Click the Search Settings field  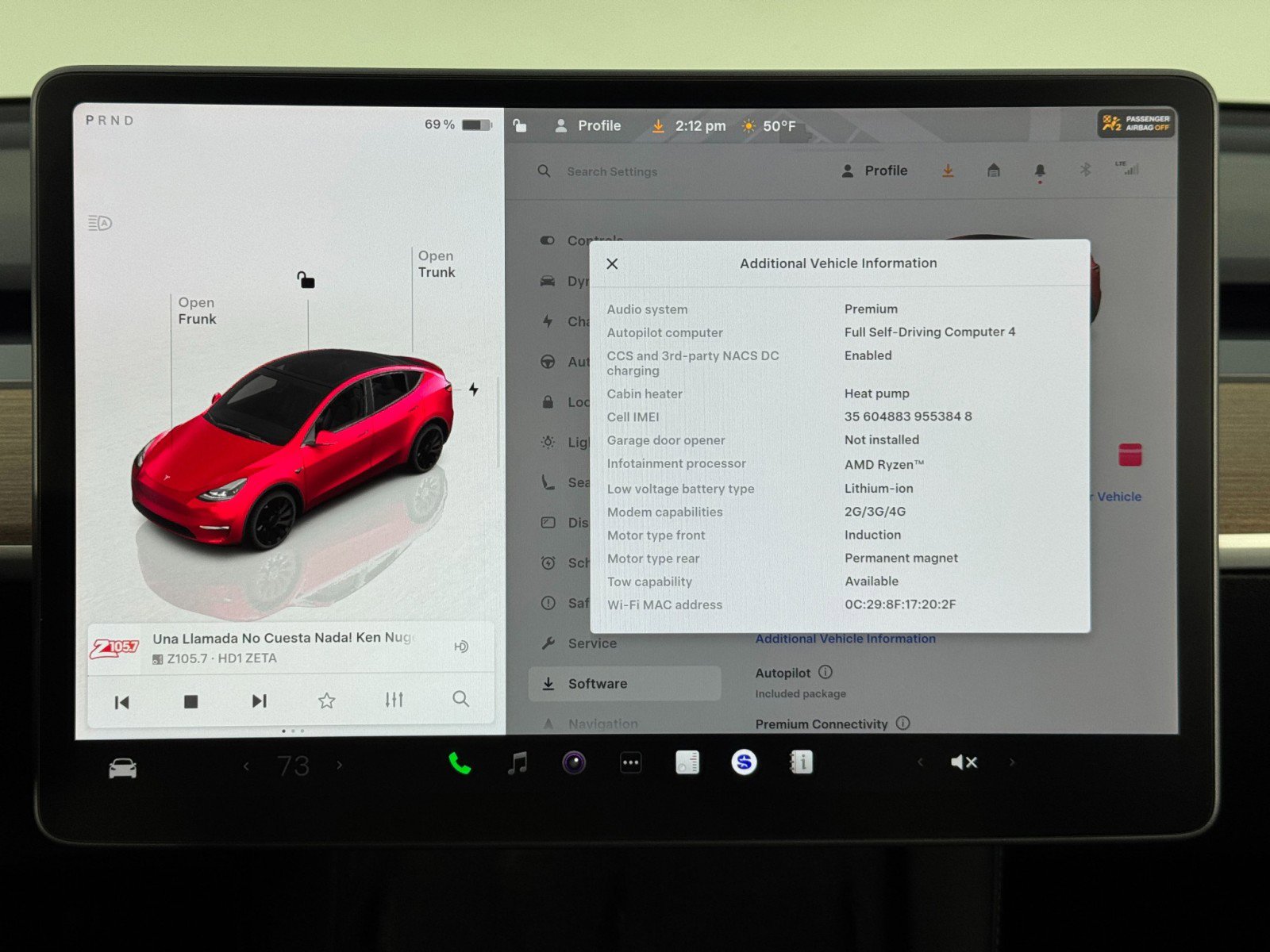611,171
